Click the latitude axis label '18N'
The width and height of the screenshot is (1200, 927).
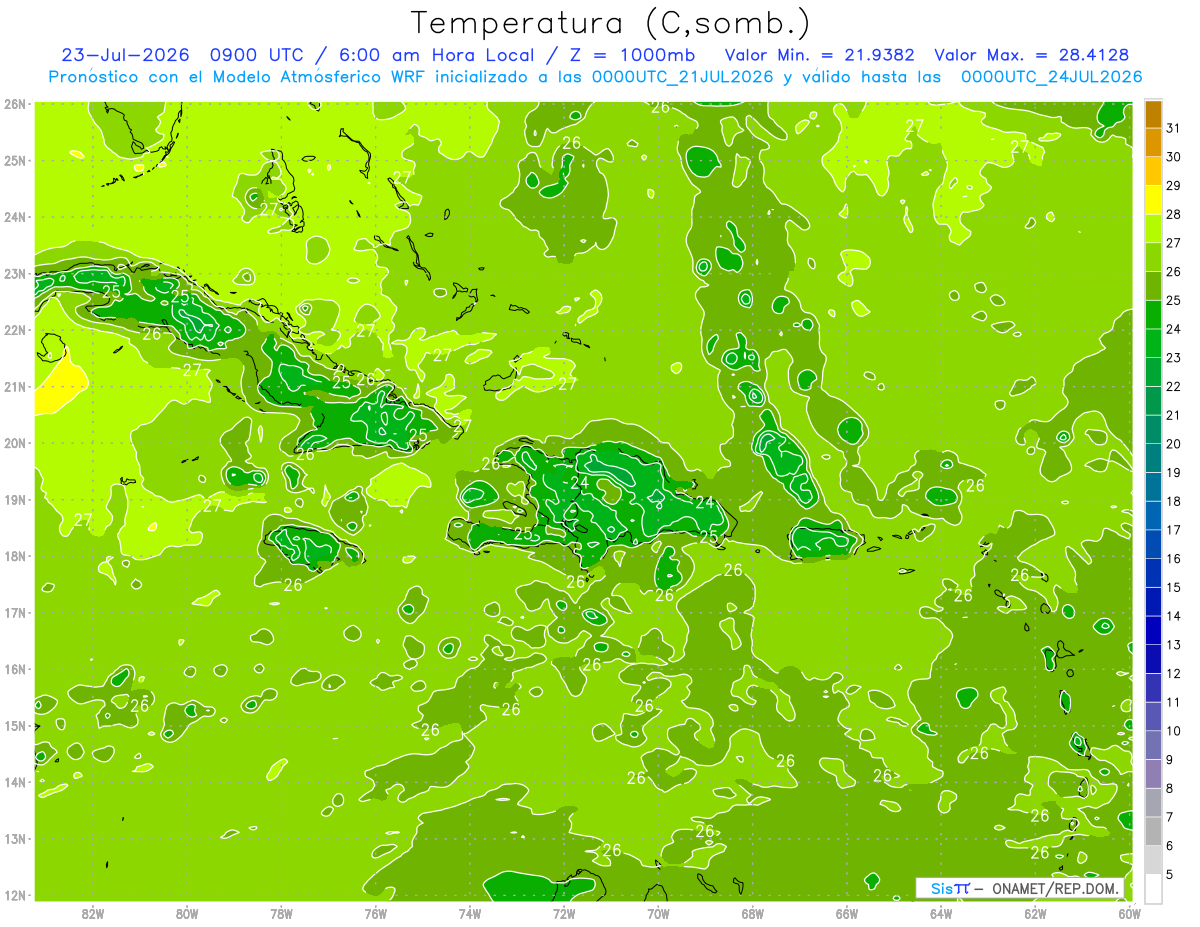(15, 556)
